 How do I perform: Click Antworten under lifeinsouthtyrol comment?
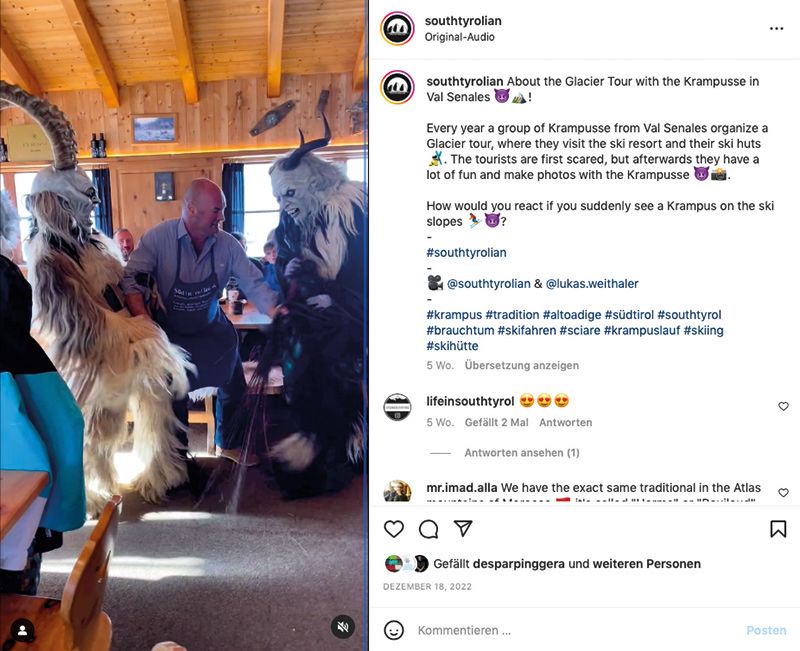click(565, 422)
